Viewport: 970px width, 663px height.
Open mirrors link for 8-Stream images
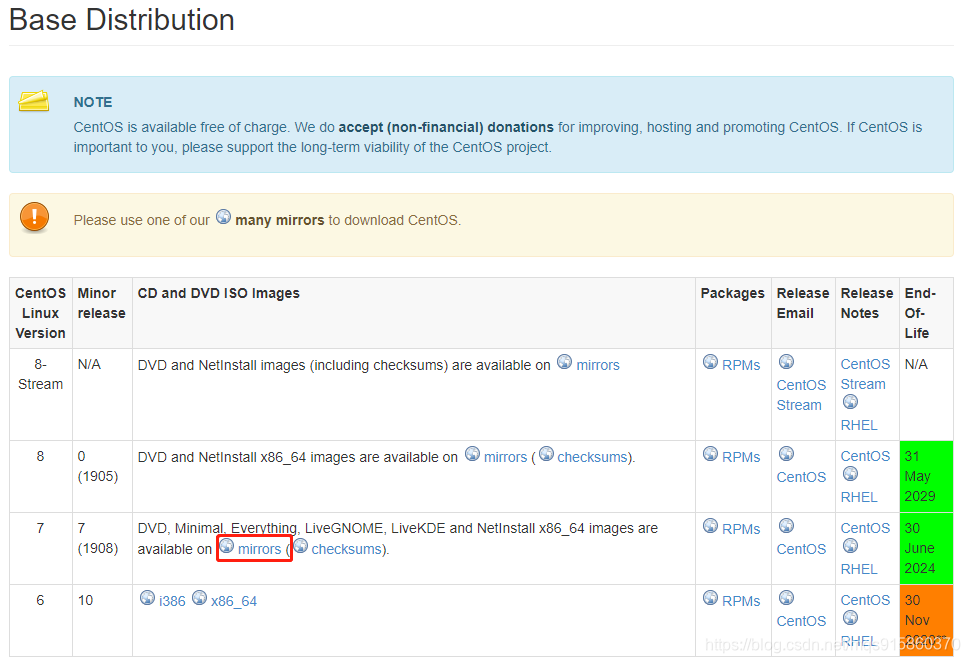tap(598, 366)
